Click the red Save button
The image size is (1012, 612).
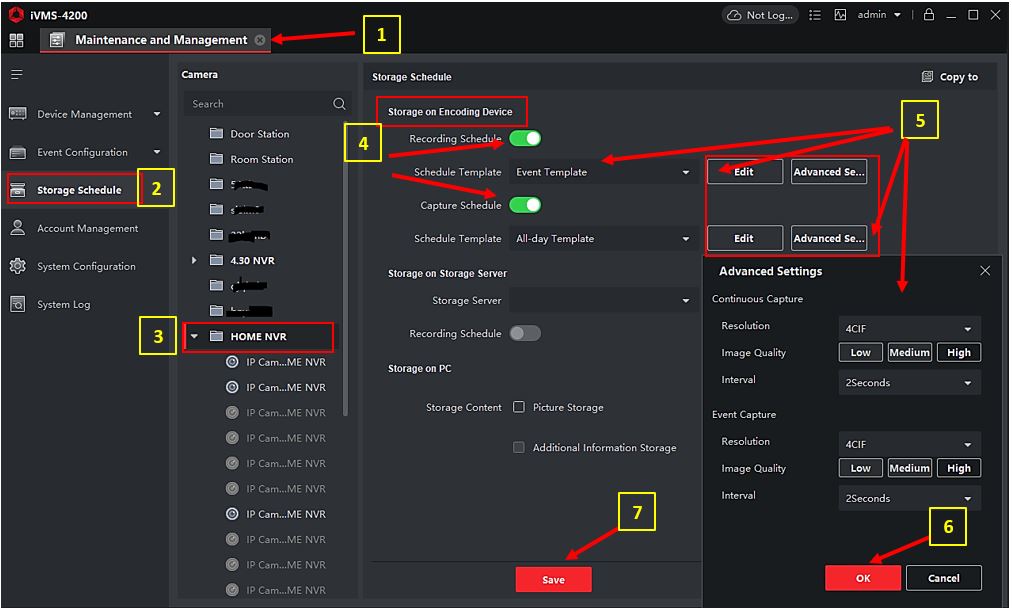[x=553, y=580]
